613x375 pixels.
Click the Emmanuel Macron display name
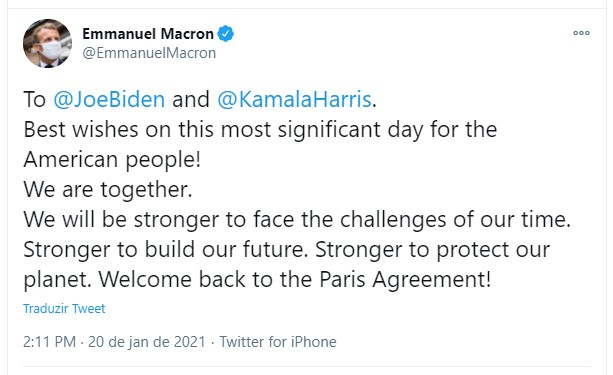click(148, 34)
